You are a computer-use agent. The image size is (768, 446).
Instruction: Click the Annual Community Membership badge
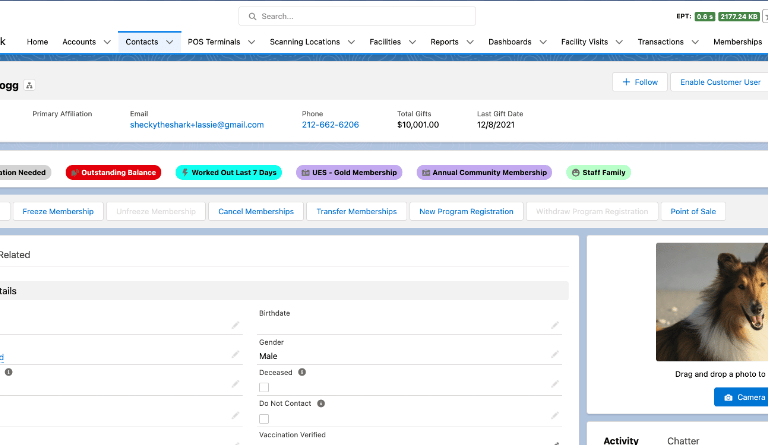tap(484, 172)
